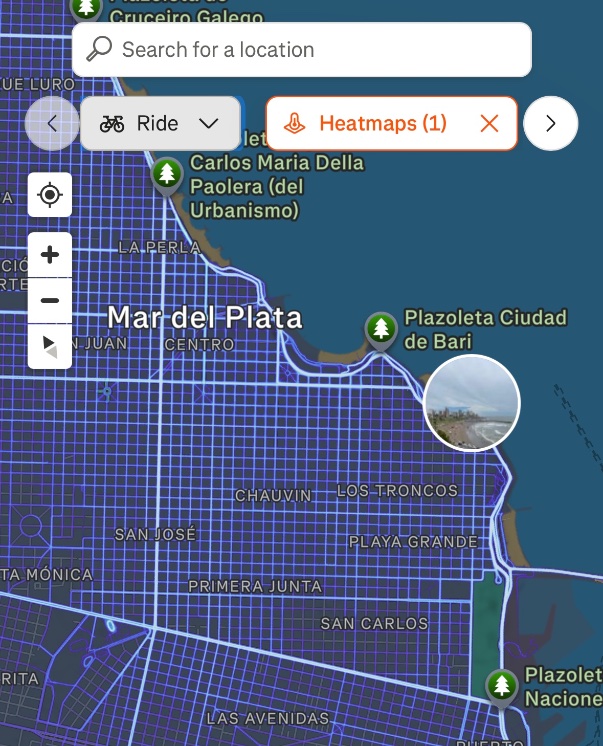
Task: Click the thermometer heatmap icon
Action: point(295,124)
